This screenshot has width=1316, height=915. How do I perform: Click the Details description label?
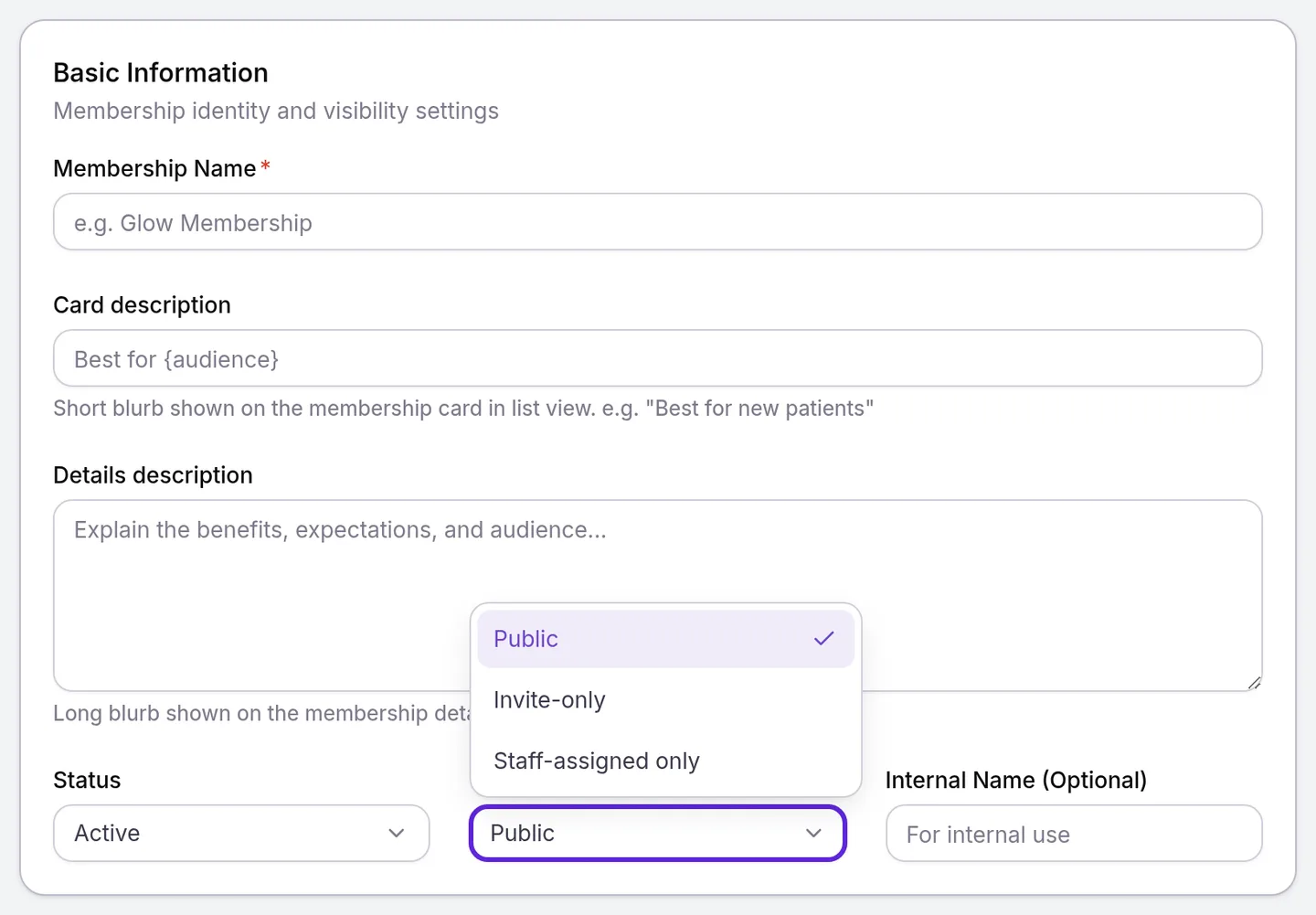(154, 475)
